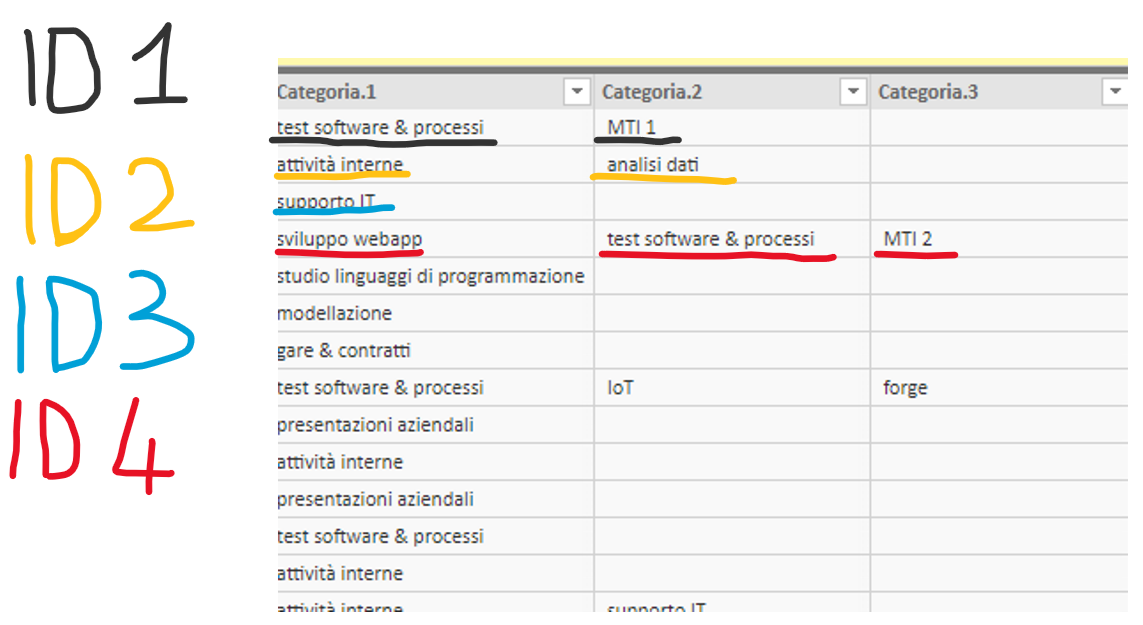Click 'attività interne' next to 'analisi dati'

pyautogui.click(x=436, y=165)
